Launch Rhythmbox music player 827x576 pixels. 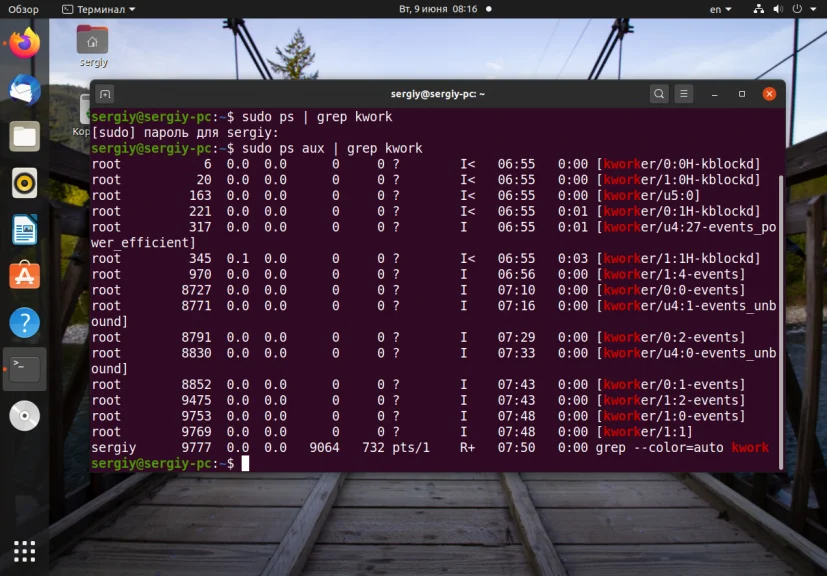25,183
